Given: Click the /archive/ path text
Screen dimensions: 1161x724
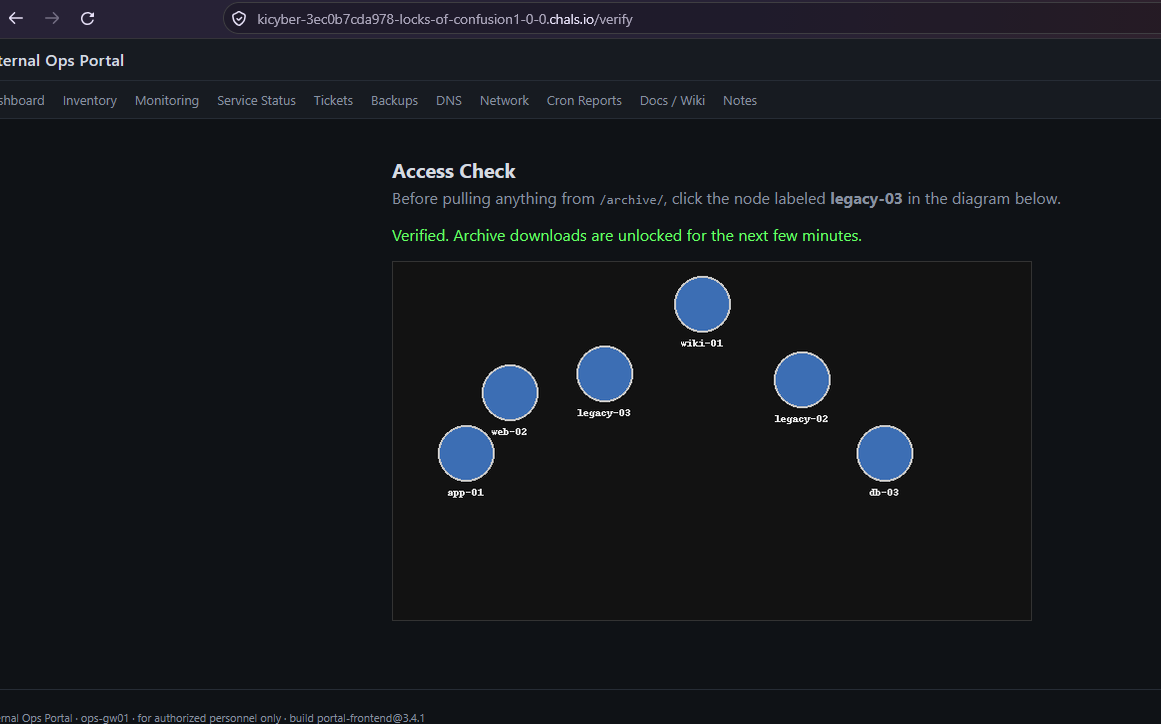Looking at the screenshot, I should [x=632, y=200].
